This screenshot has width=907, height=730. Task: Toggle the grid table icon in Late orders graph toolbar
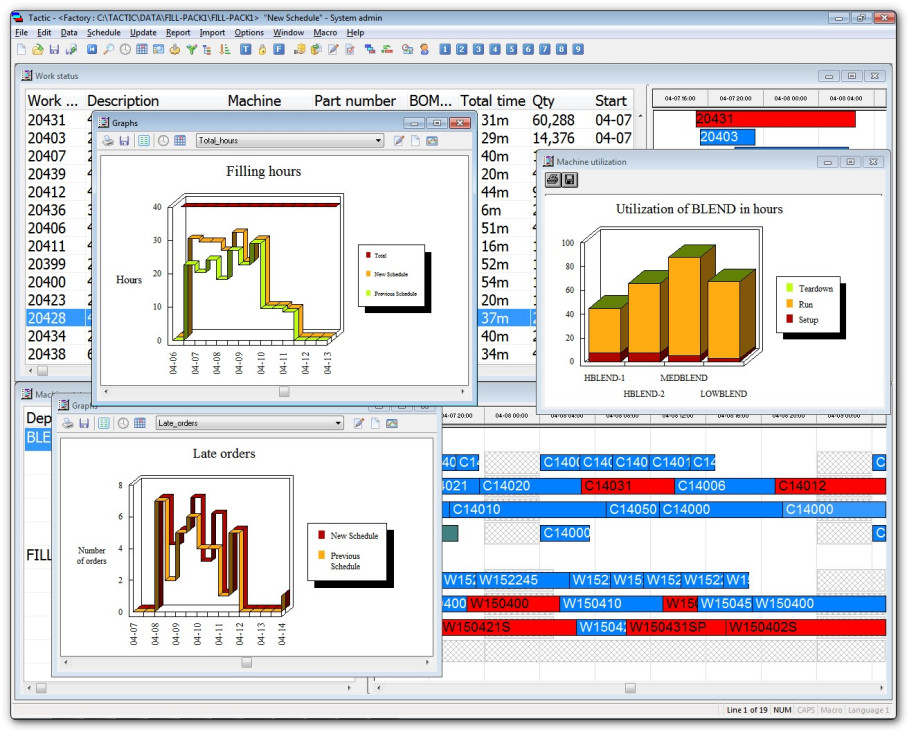140,423
